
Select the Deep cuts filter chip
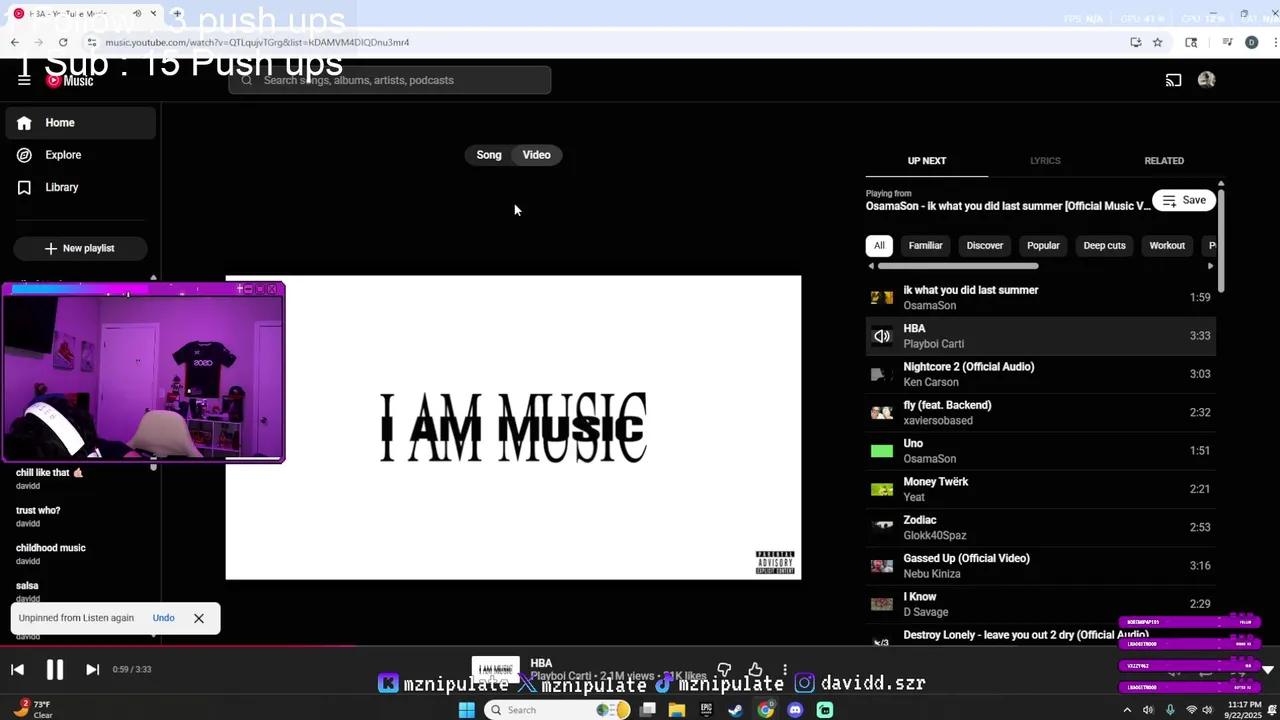[1104, 245]
